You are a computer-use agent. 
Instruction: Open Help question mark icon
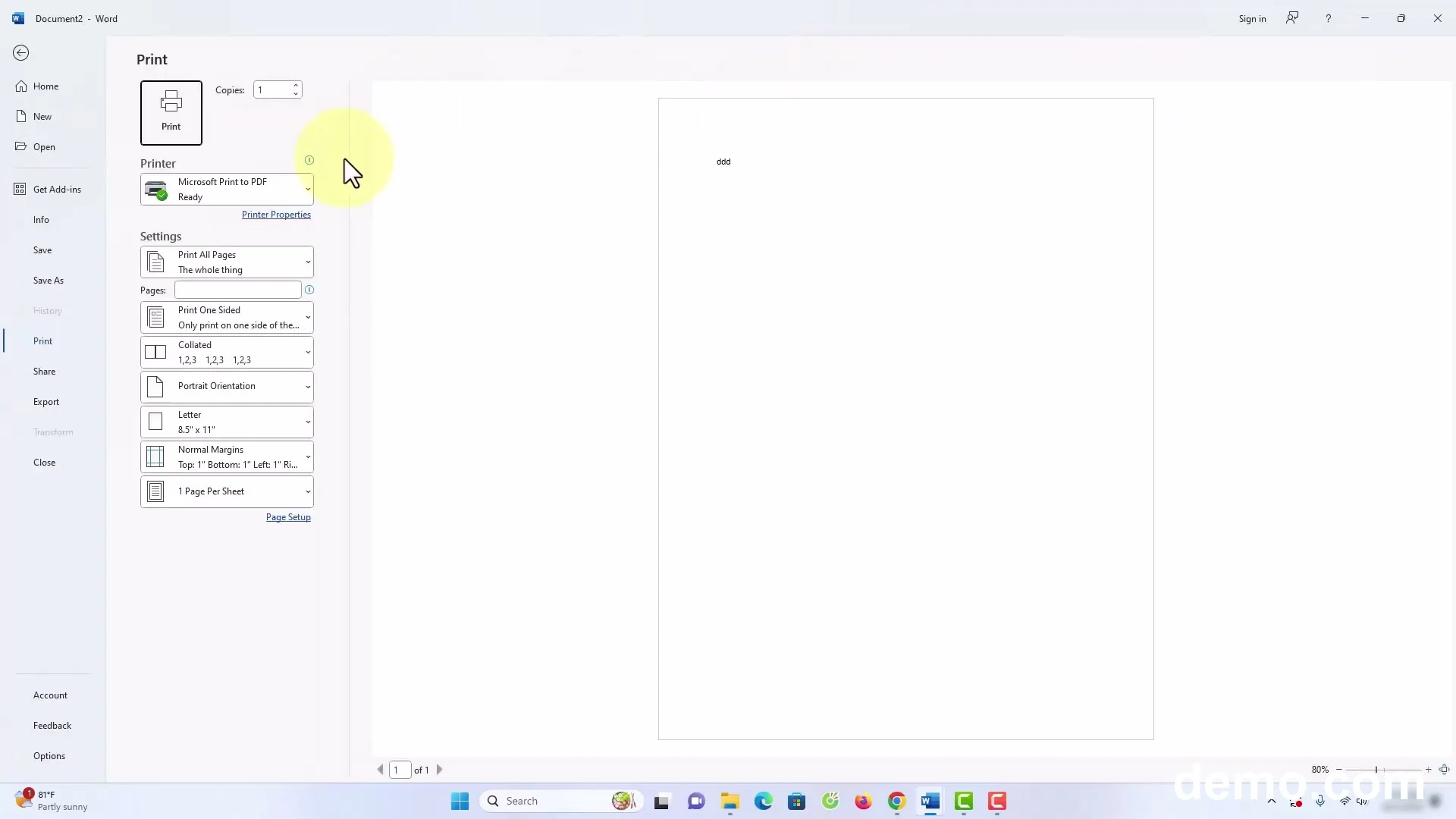(1329, 18)
